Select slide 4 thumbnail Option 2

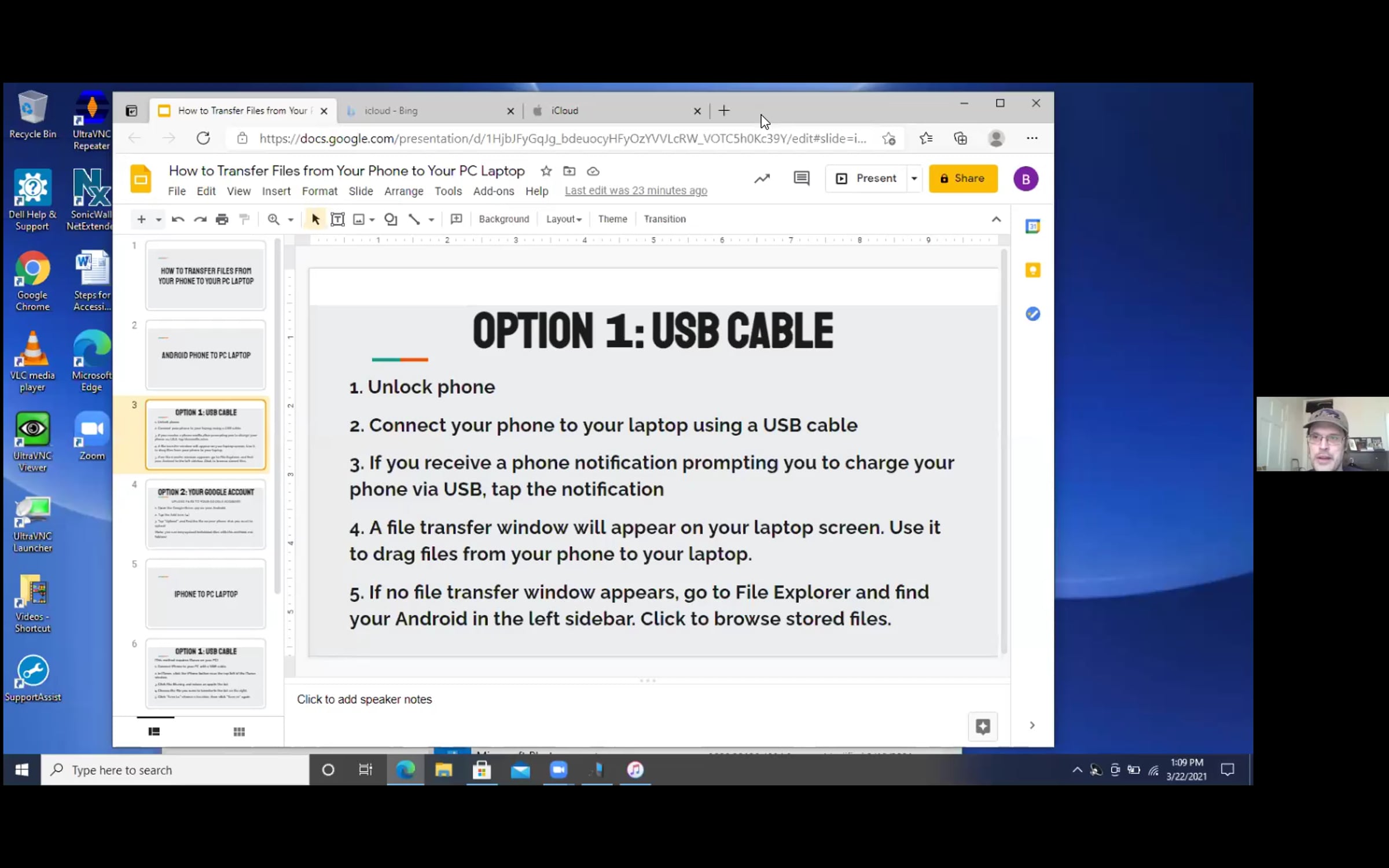point(205,514)
